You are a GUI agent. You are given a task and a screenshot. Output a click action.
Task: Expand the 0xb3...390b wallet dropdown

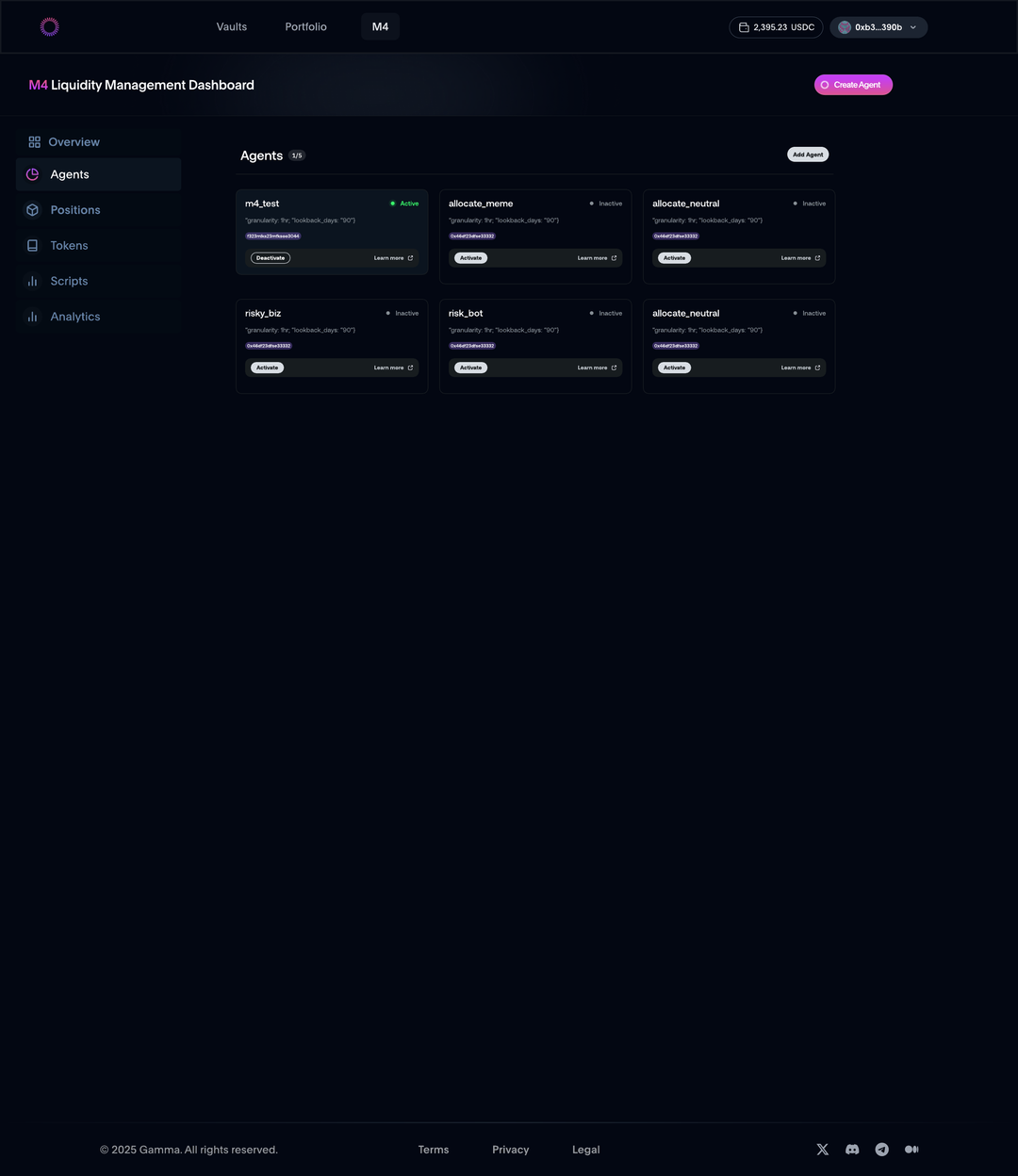pyautogui.click(x=878, y=27)
